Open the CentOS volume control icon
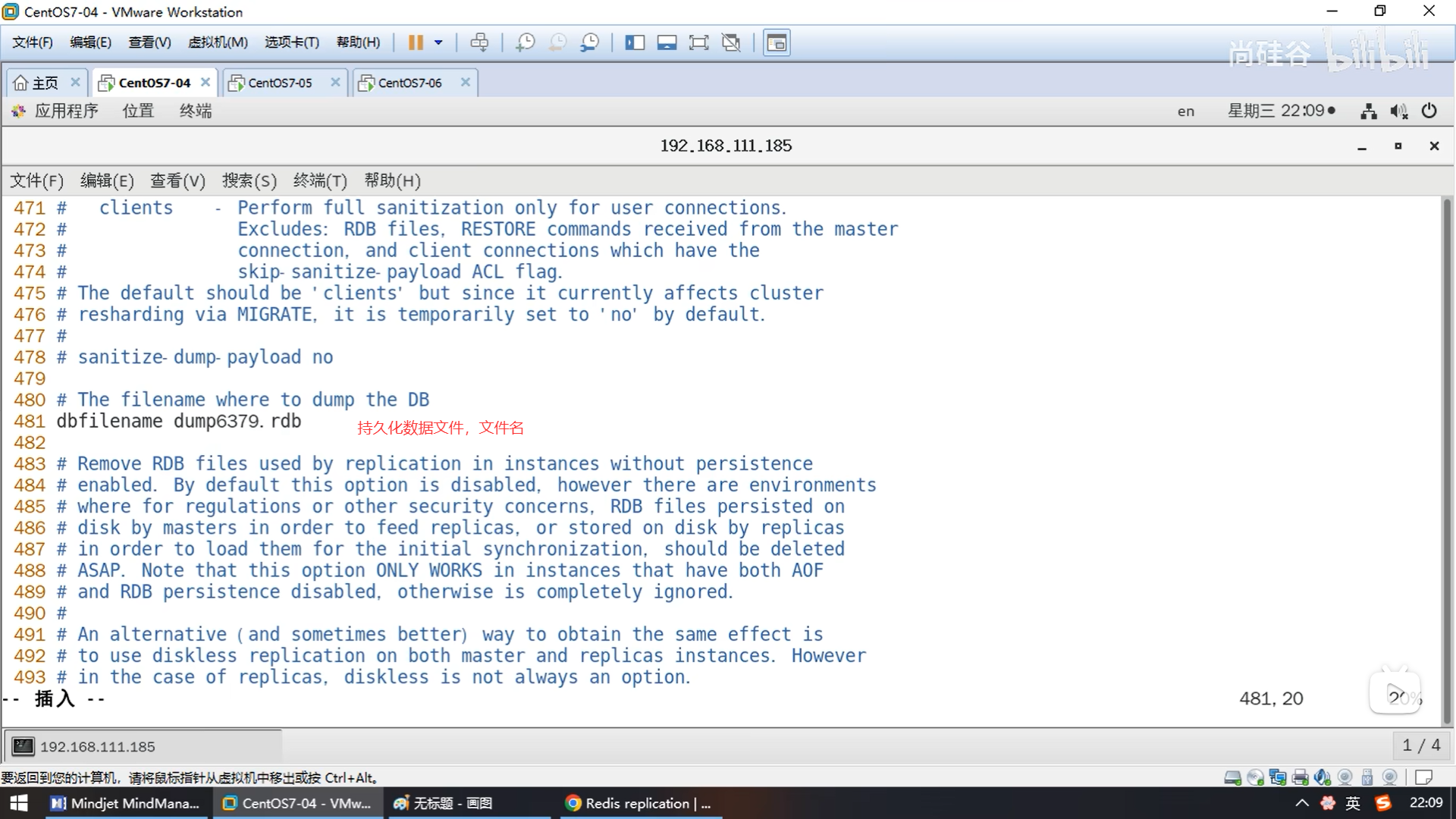Screen dimensions: 1456x819 tap(1398, 111)
